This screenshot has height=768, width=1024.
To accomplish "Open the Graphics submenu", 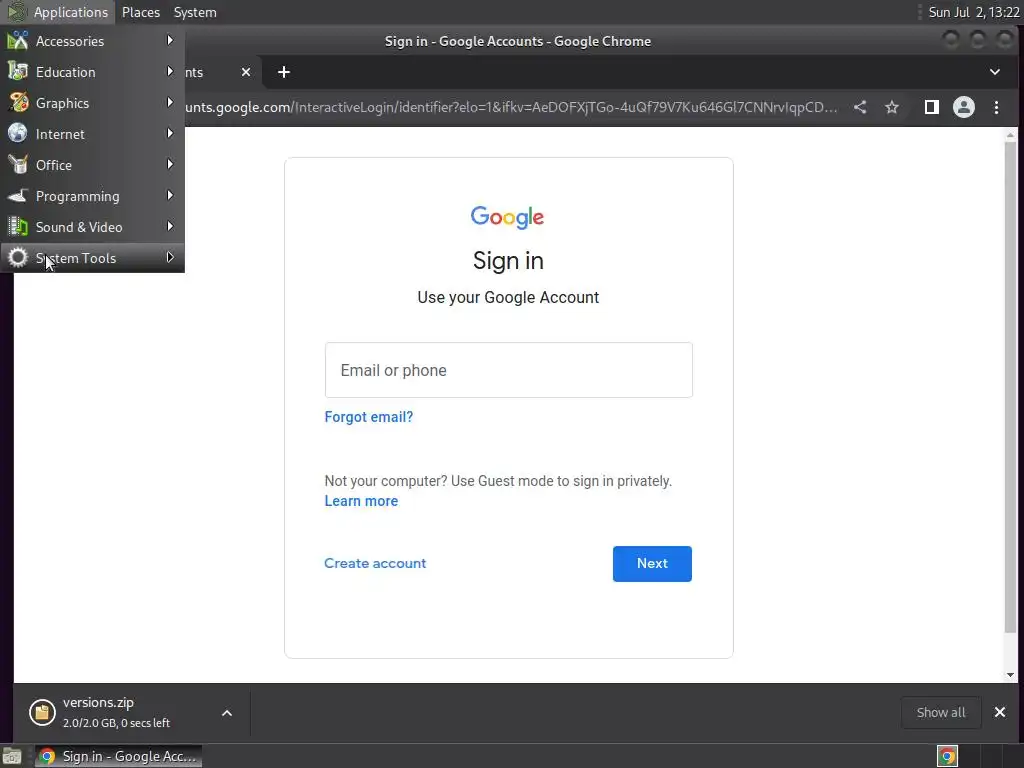I will pos(92,103).
